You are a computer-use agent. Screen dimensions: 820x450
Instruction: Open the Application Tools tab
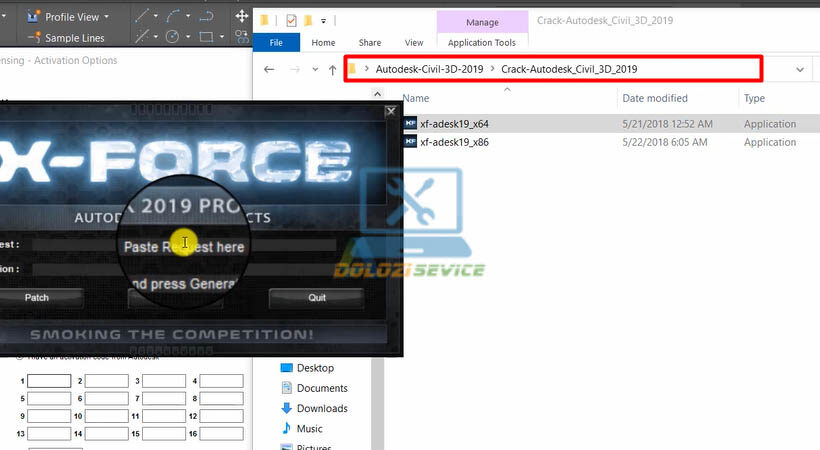point(482,43)
